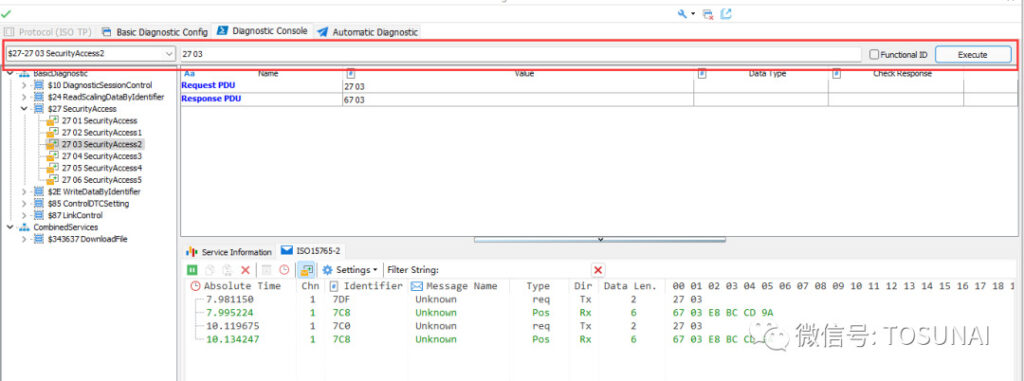Collapse the CombinedServices group
The height and width of the screenshot is (381, 1024).
tap(10, 227)
